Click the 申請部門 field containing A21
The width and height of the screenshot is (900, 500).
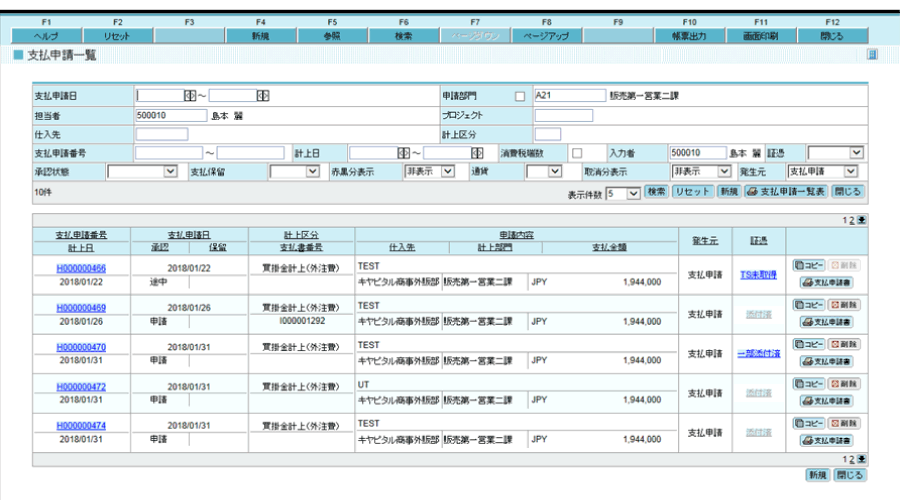coord(569,95)
